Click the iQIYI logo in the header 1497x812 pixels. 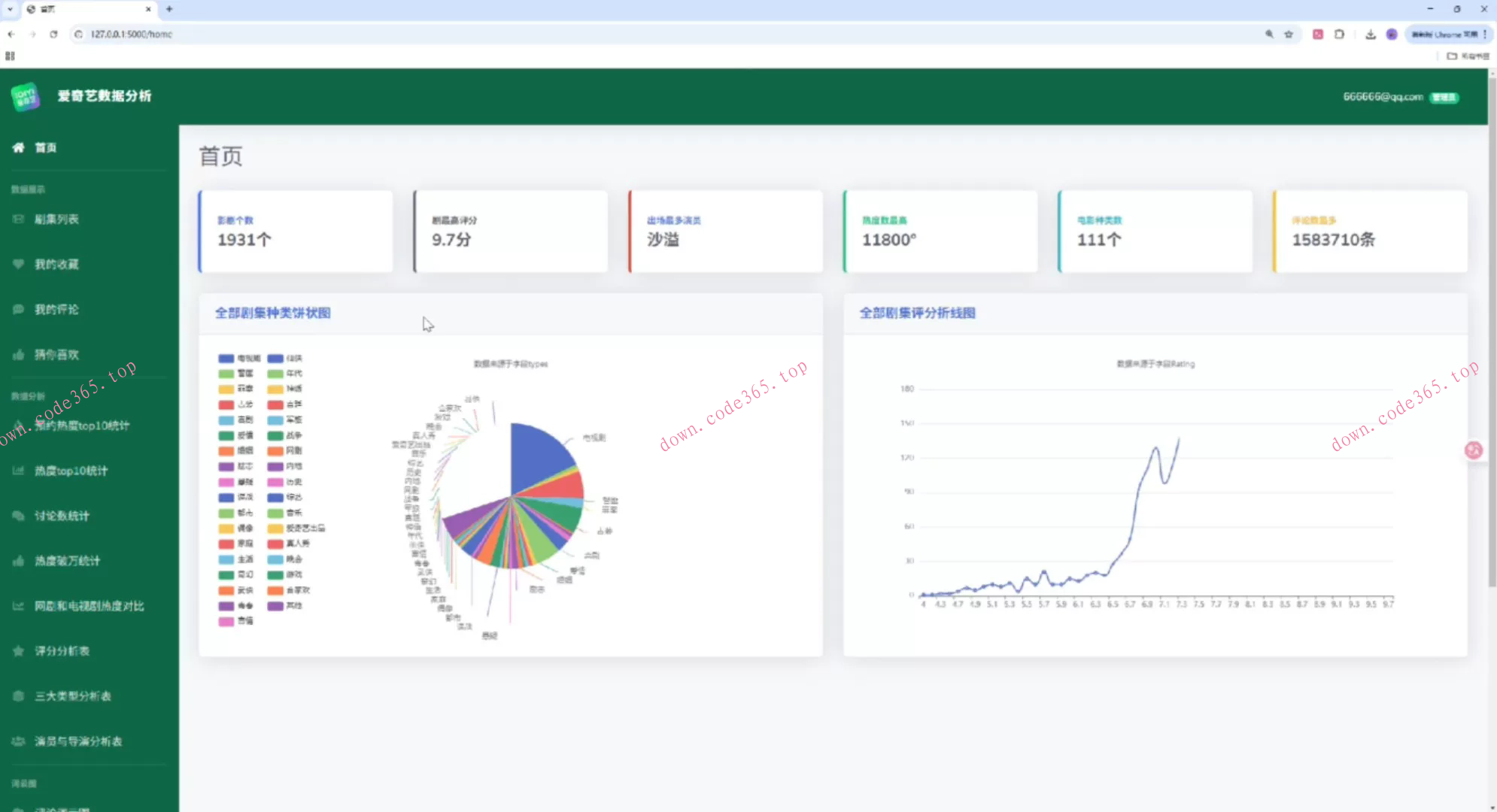click(x=26, y=96)
